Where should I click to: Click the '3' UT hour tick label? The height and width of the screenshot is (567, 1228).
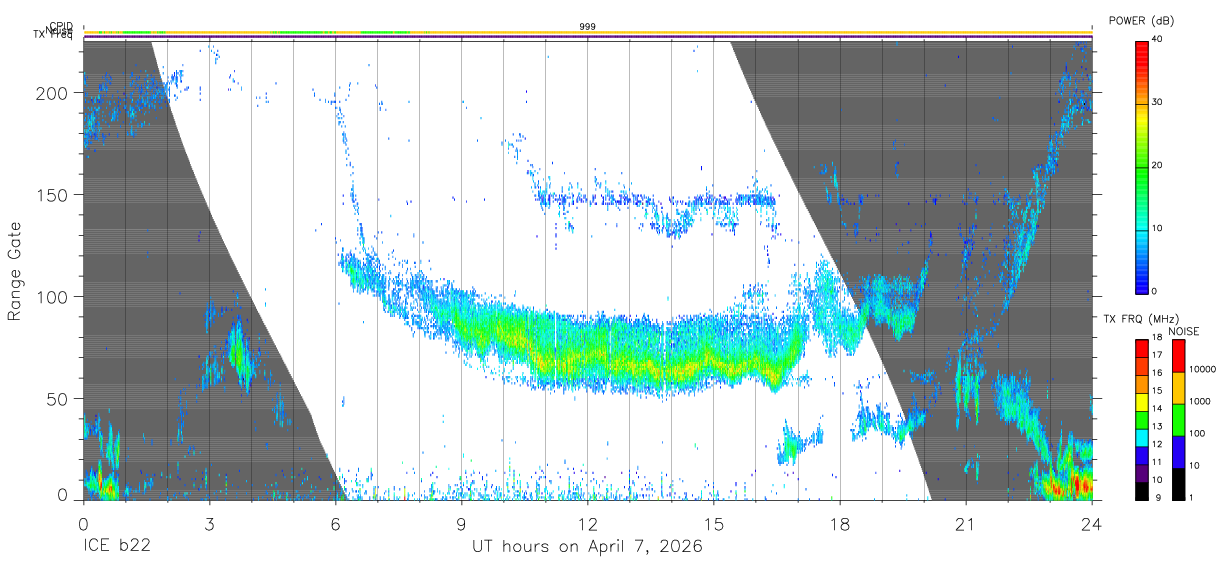coord(209,523)
